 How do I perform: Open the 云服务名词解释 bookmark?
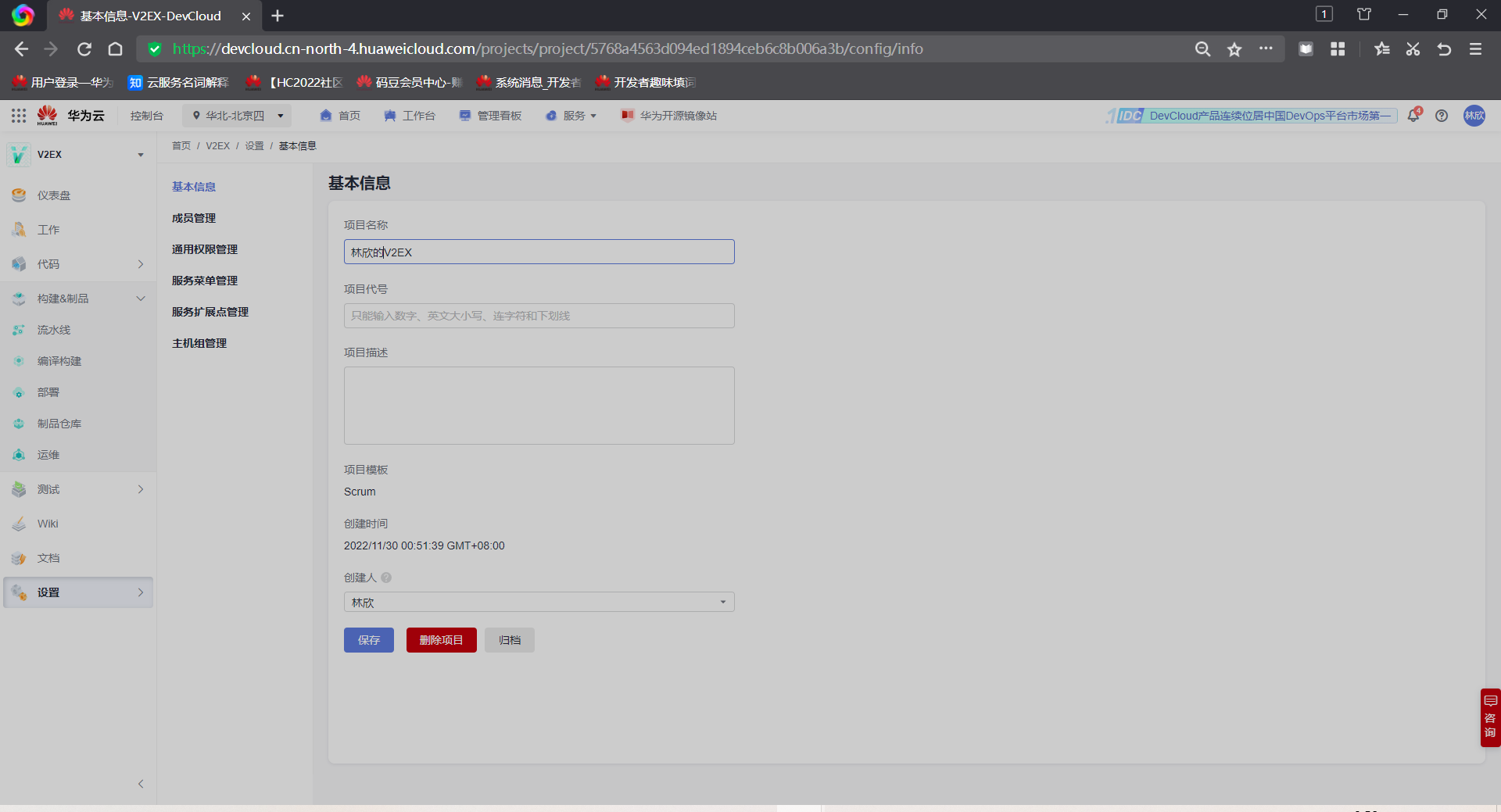point(179,82)
